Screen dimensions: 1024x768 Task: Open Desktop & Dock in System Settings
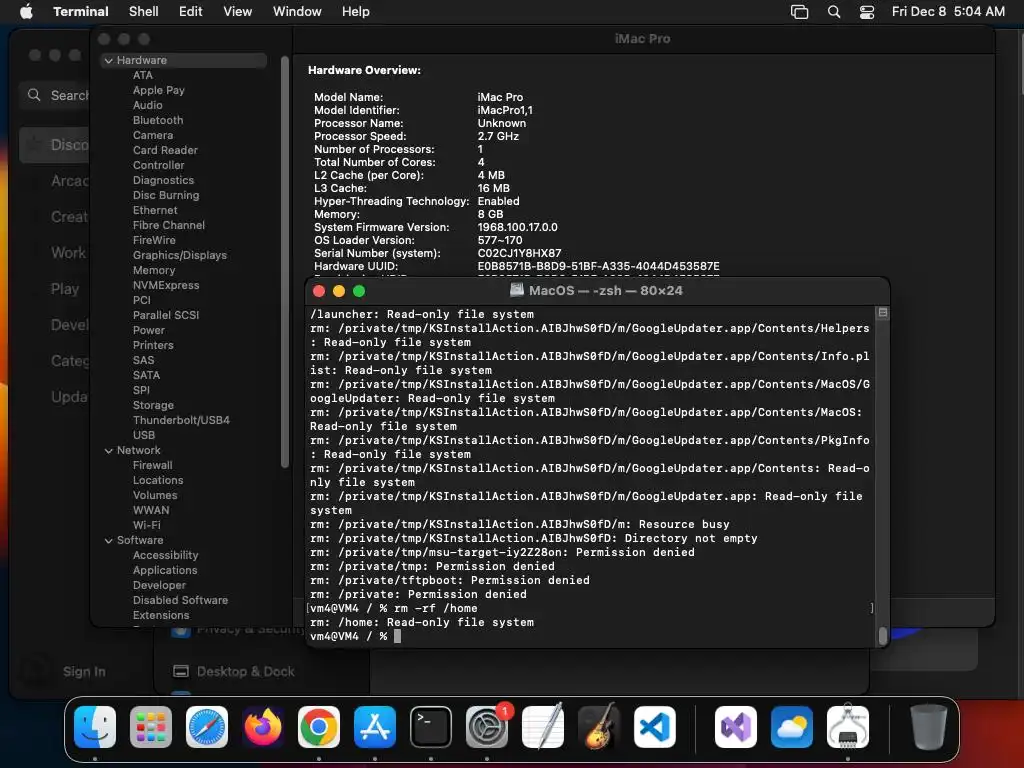pos(246,671)
